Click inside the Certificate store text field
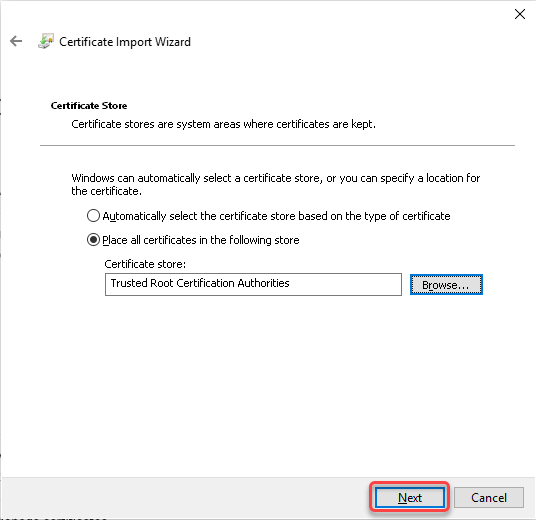The height and width of the screenshot is (520, 536). click(x=253, y=284)
